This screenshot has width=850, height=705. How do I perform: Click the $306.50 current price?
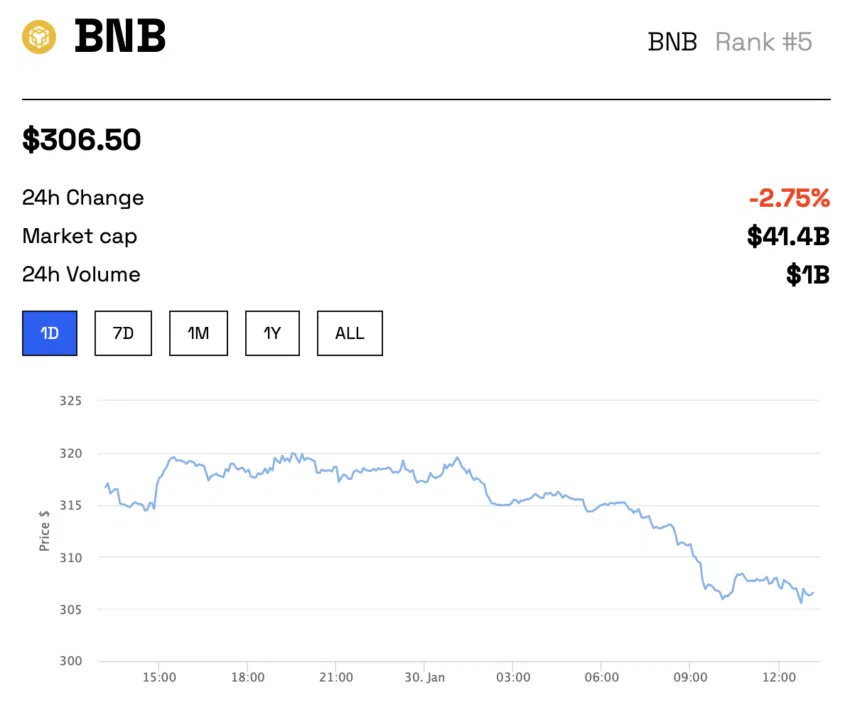click(x=82, y=140)
